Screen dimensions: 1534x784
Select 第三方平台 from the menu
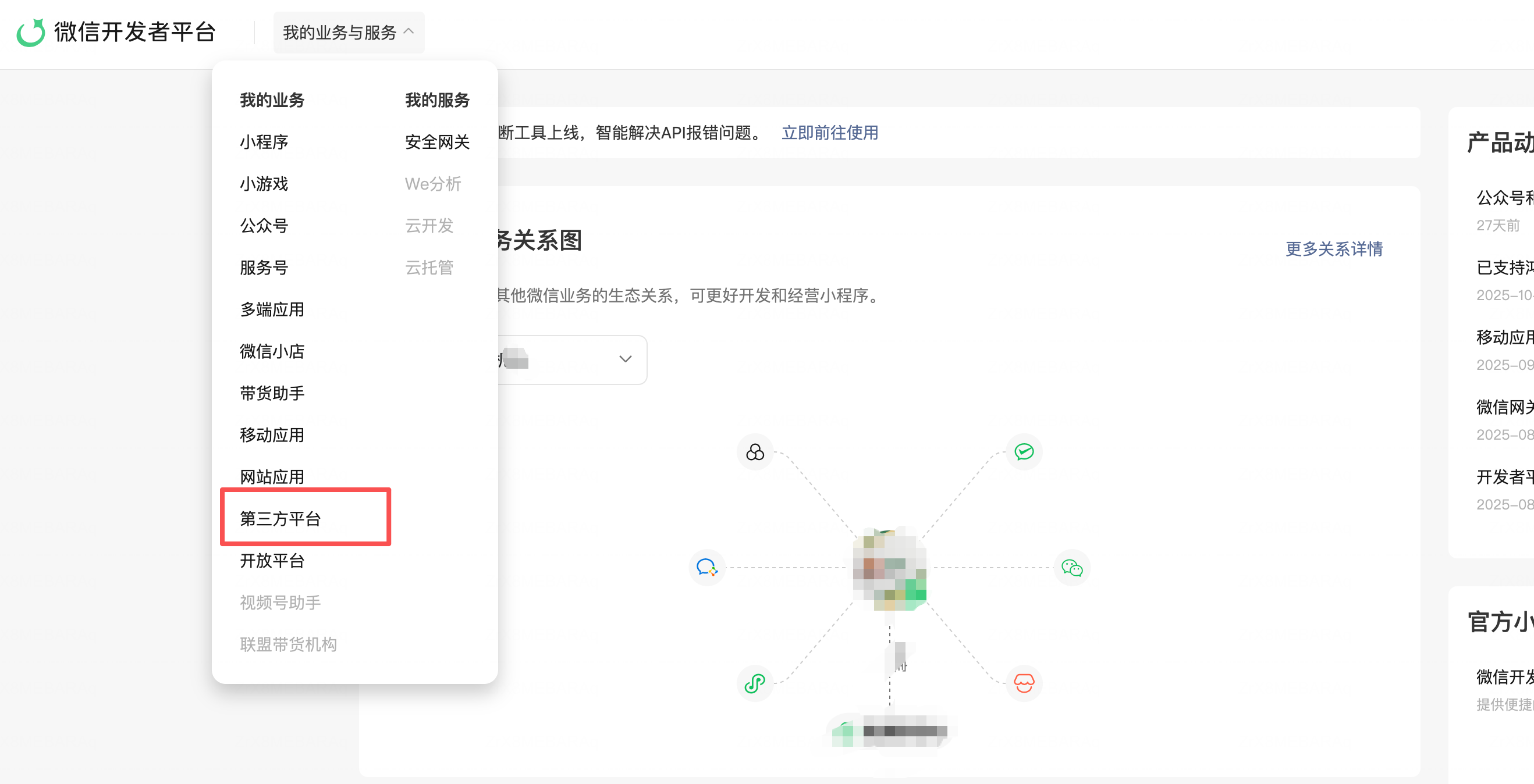(280, 519)
